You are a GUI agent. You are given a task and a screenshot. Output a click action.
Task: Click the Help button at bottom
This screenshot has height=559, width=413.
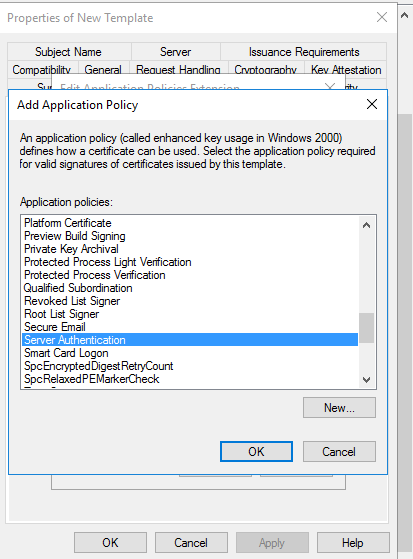pyautogui.click(x=353, y=543)
